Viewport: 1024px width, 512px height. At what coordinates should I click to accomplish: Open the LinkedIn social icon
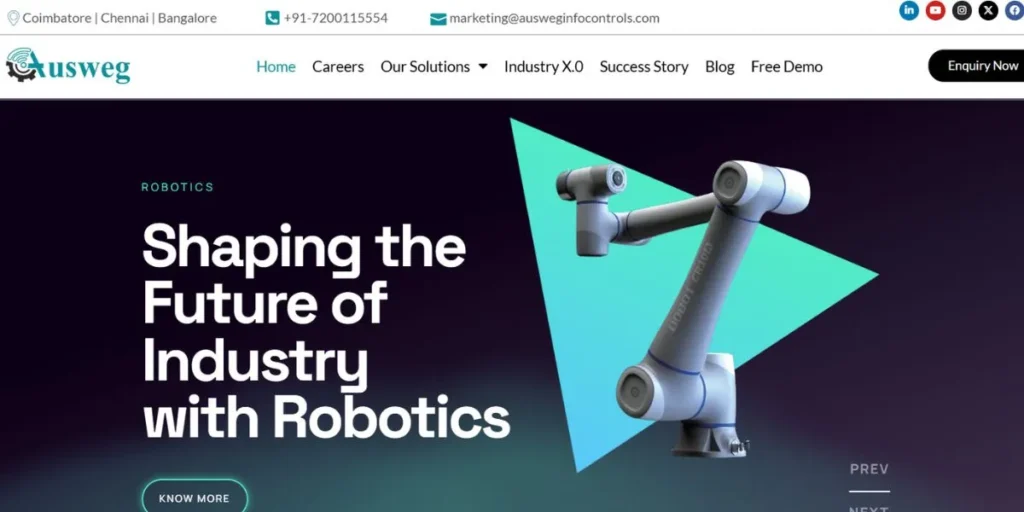point(908,10)
